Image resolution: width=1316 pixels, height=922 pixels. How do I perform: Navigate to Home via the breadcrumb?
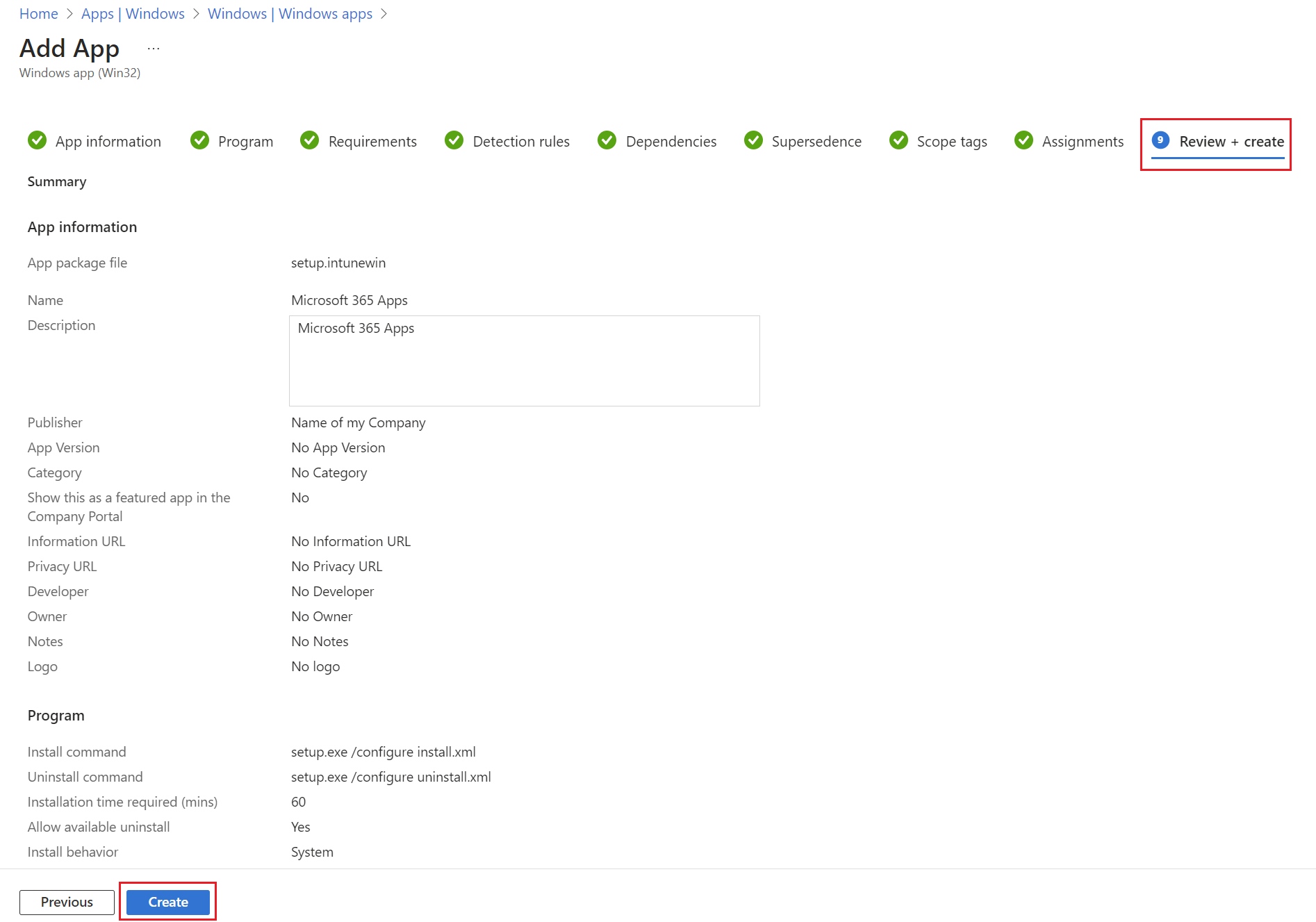coord(38,13)
